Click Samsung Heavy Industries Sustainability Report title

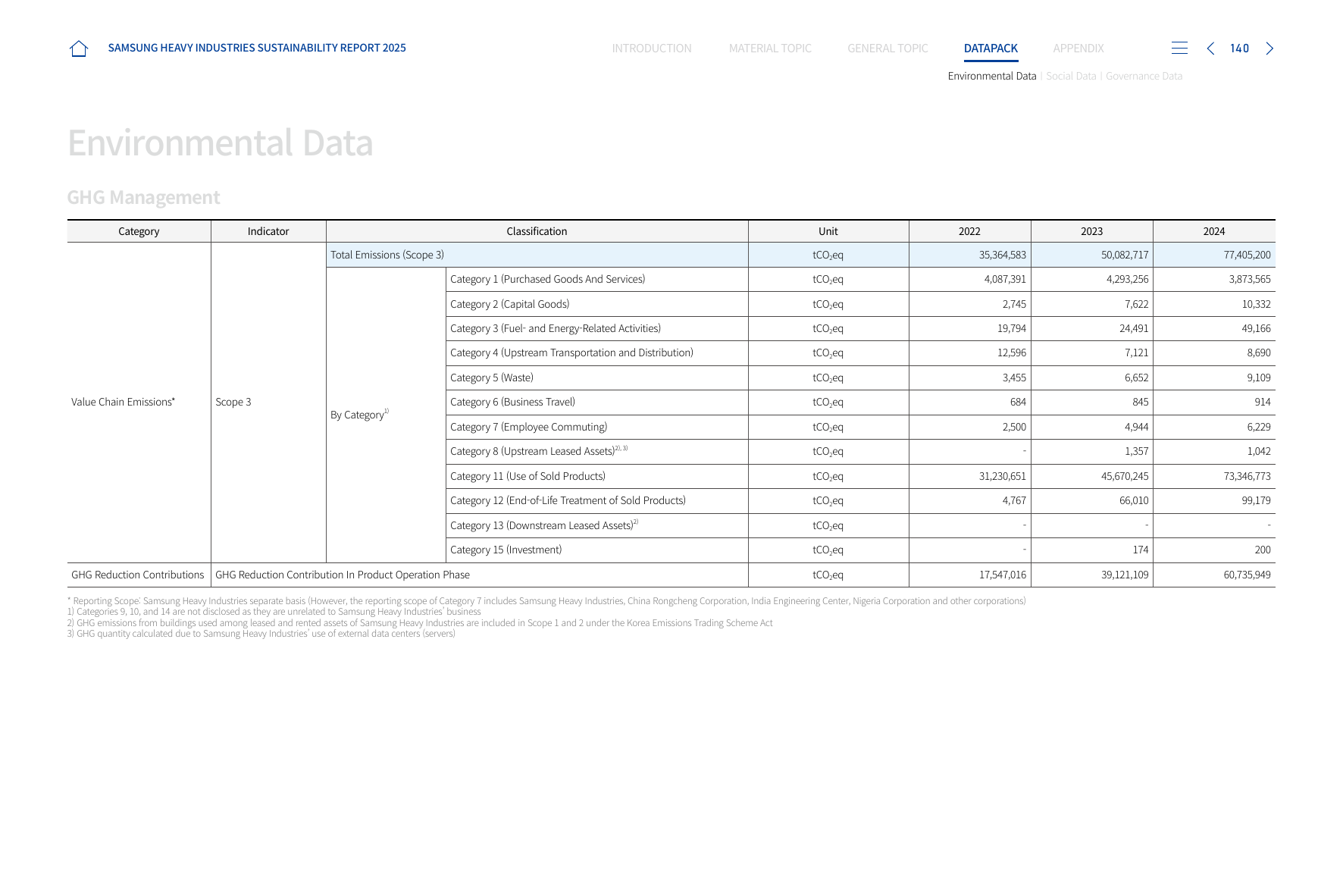pos(257,48)
